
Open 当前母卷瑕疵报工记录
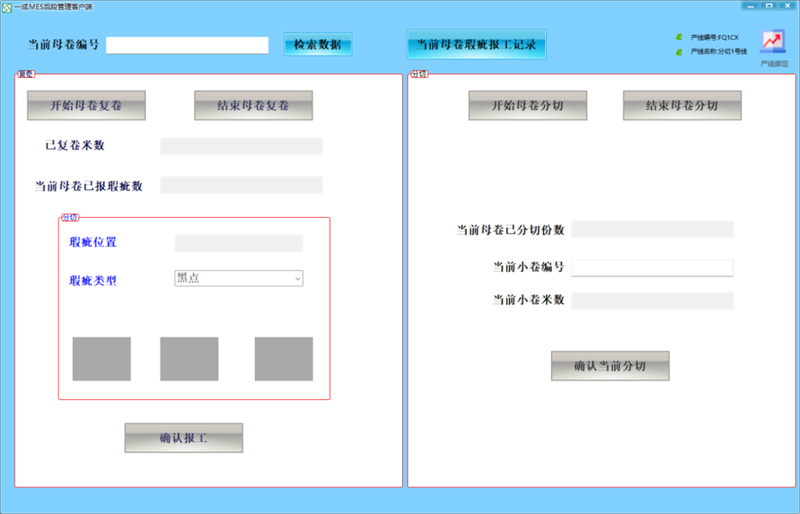coord(476,45)
